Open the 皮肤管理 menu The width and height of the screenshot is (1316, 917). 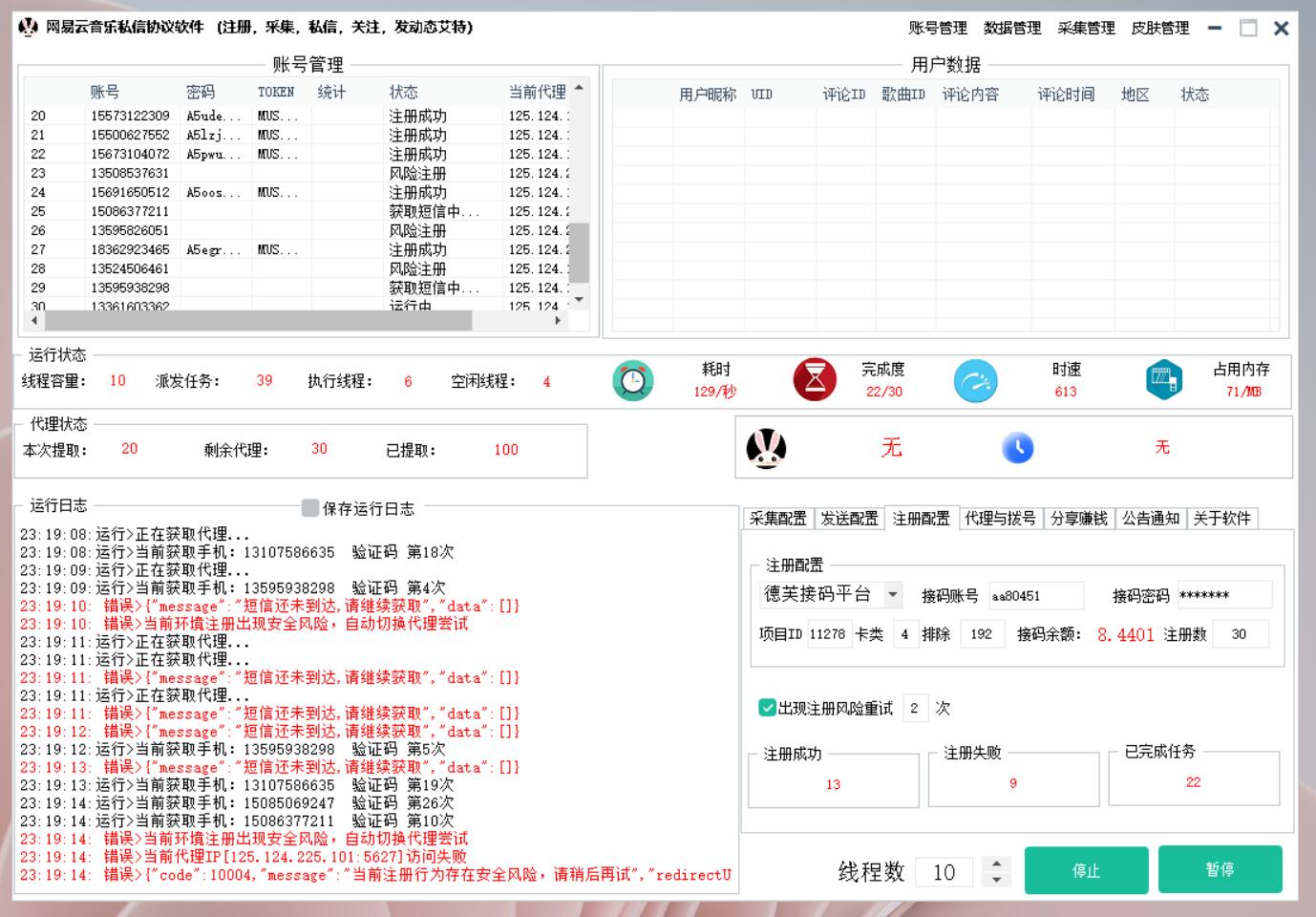[1159, 29]
